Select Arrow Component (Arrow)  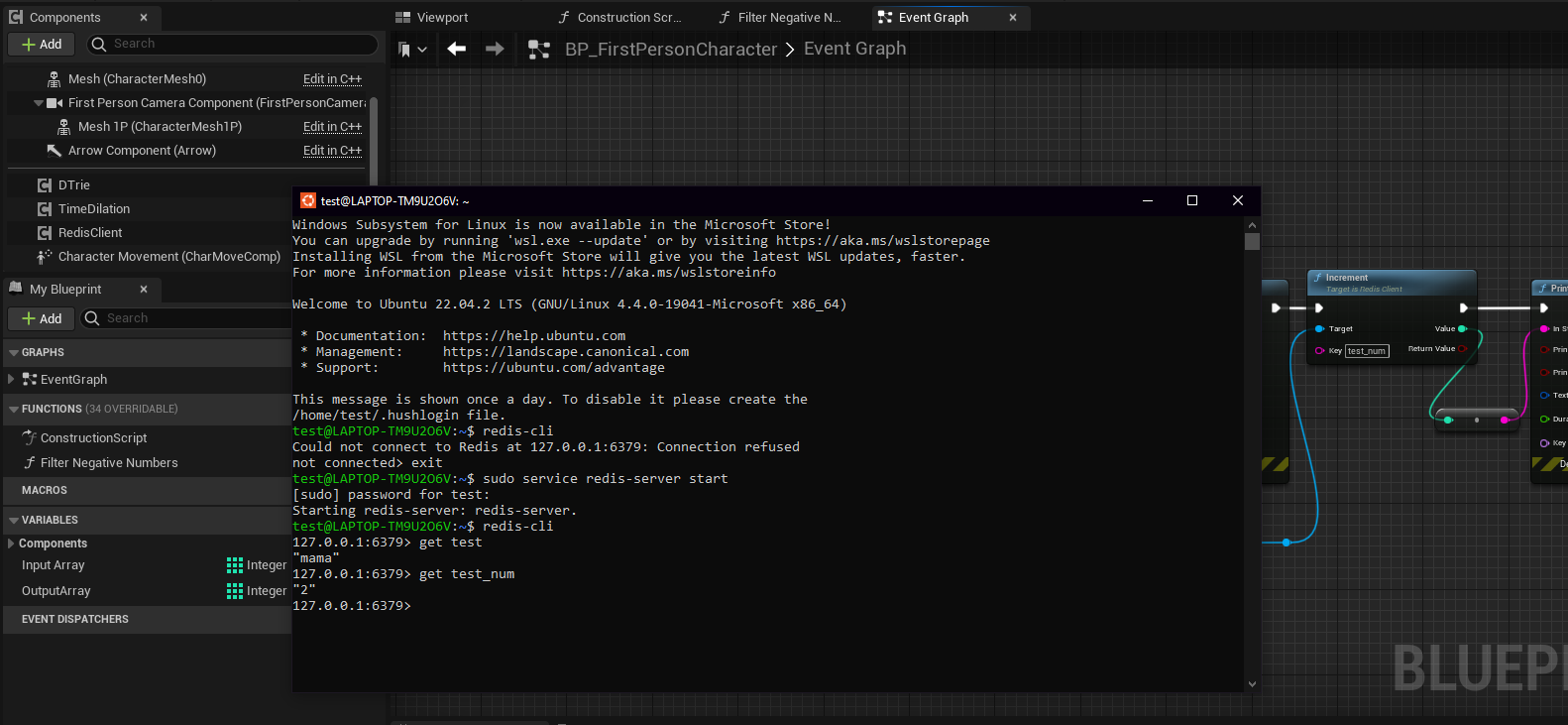[x=142, y=151]
